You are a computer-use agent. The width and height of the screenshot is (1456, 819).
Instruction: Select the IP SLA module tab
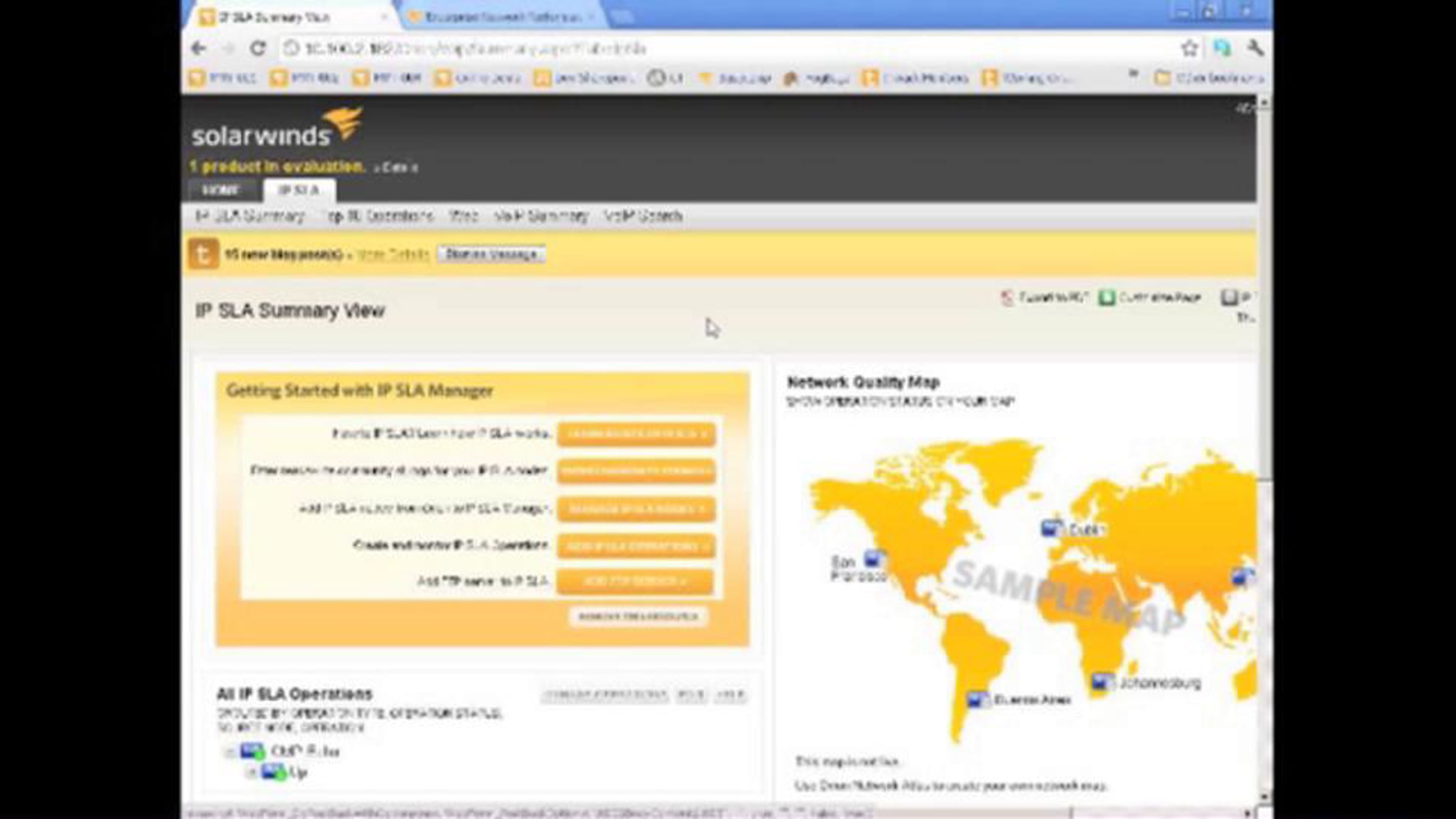(x=299, y=190)
